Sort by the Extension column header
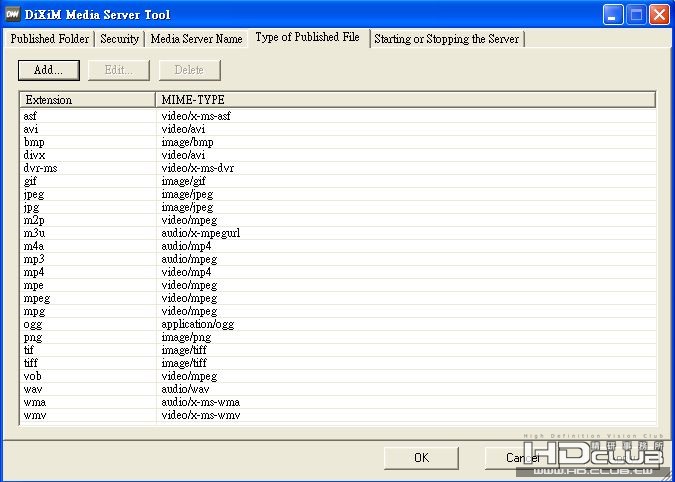Image resolution: width=675 pixels, height=482 pixels. coord(87,100)
